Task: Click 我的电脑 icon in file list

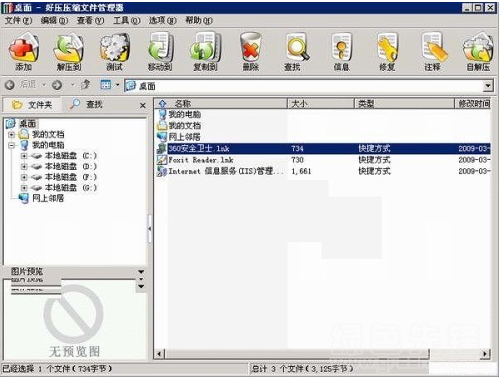Action: pyautogui.click(x=162, y=114)
